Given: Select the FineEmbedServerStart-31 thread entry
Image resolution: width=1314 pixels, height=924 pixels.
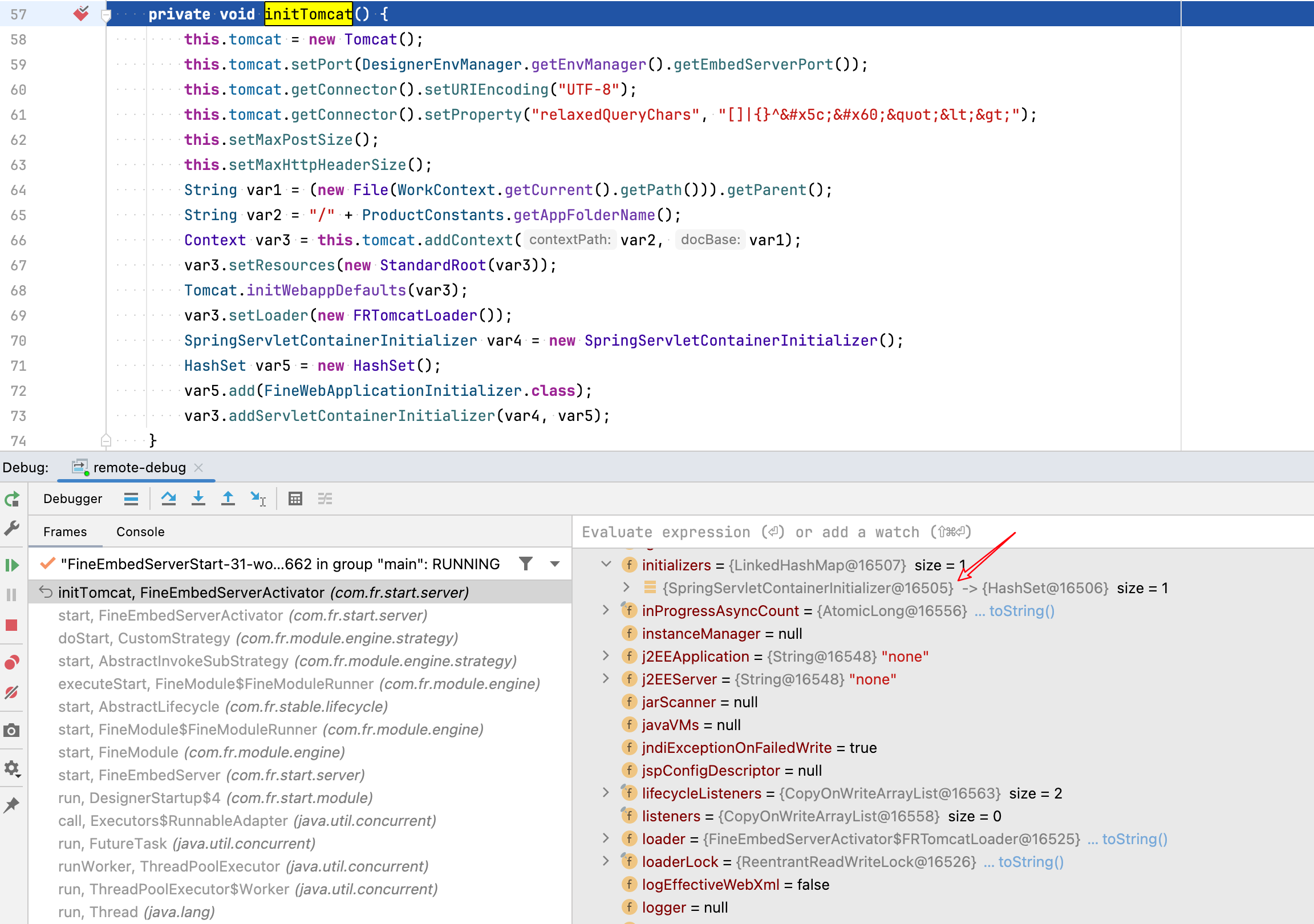Looking at the screenshot, I should pos(281,564).
